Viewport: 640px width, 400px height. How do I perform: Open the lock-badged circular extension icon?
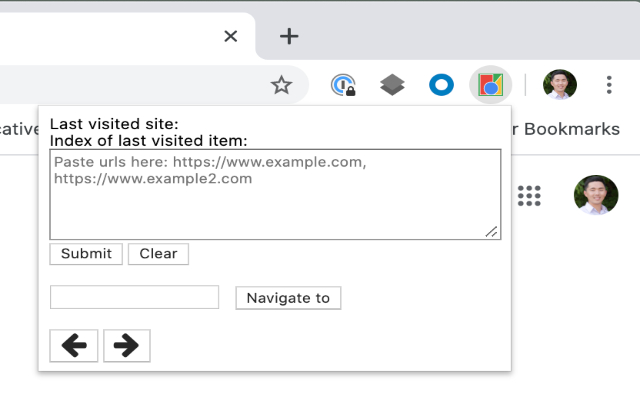pos(343,86)
